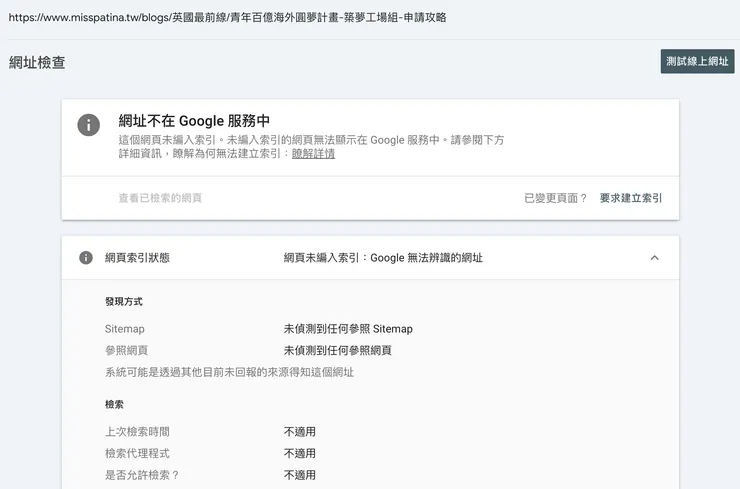Image resolution: width=740 pixels, height=489 pixels.
Task: Click the note 系統可能是透過其他目前未回報的來源得知這個網址
Action: click(229, 372)
